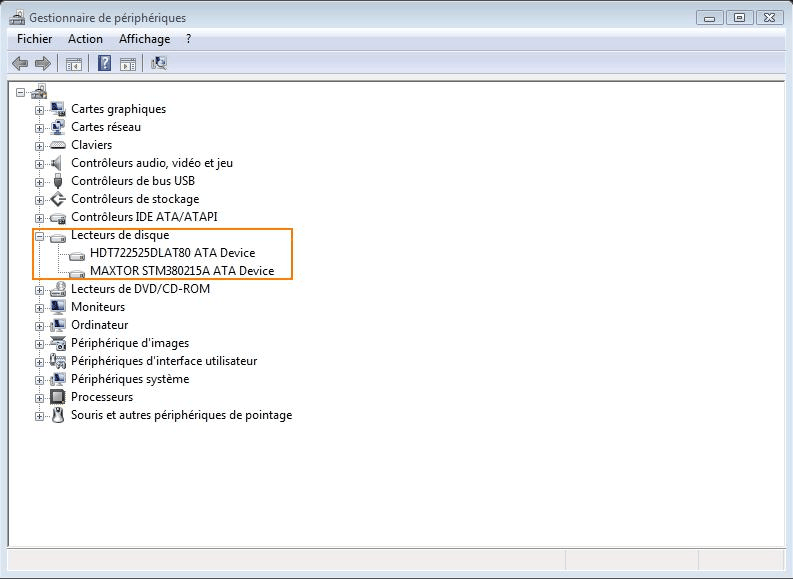Close the Gestionnaire de périphériques window
This screenshot has height=579, width=793.
coord(769,18)
